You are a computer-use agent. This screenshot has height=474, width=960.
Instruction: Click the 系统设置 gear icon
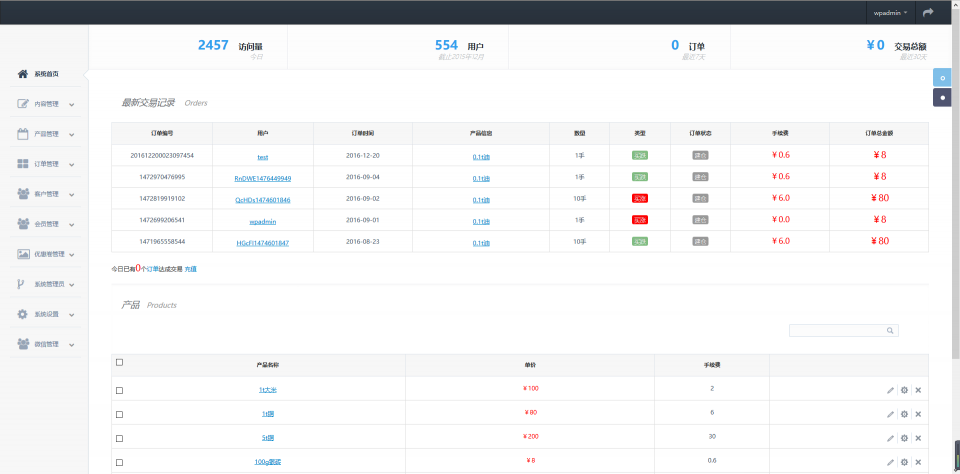tap(23, 314)
